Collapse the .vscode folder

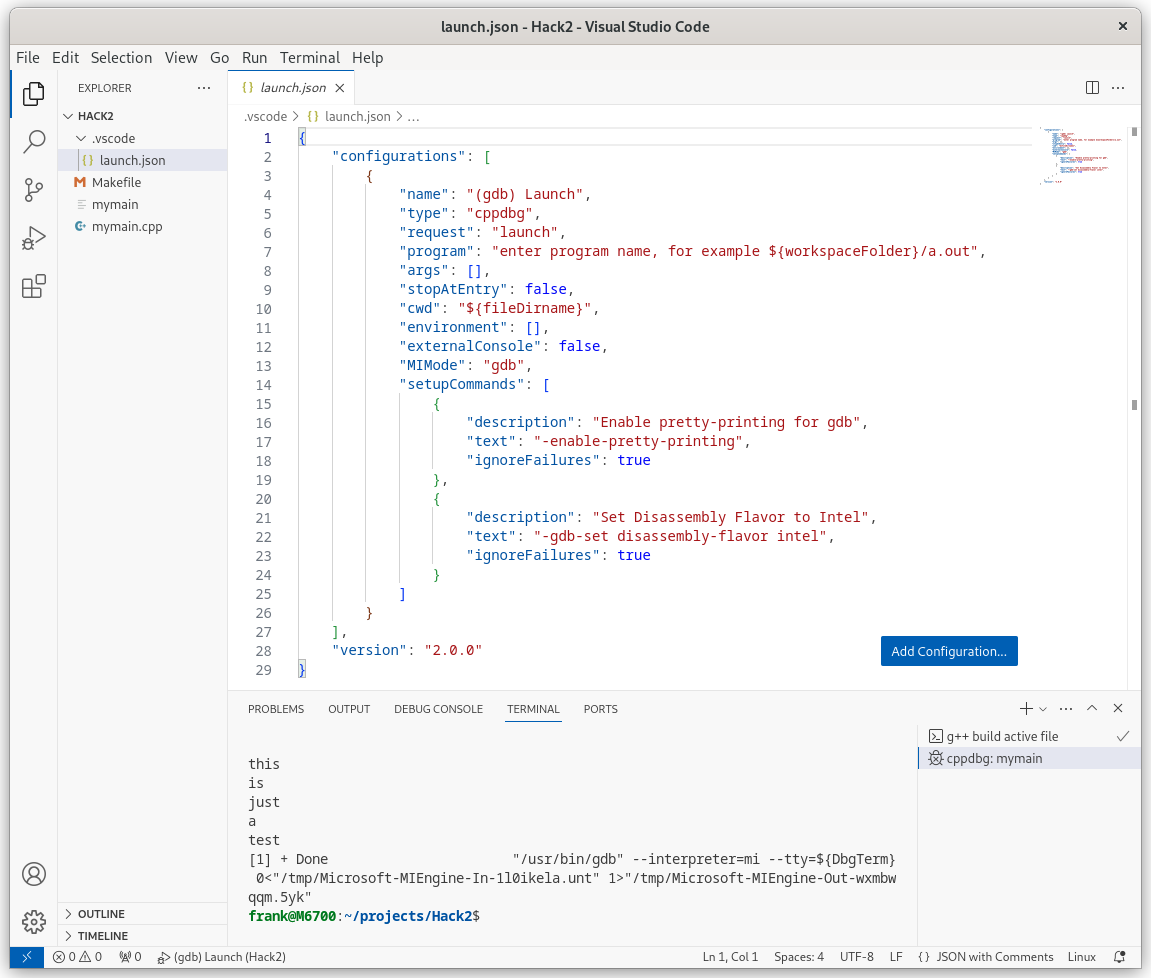[x=142, y=138]
